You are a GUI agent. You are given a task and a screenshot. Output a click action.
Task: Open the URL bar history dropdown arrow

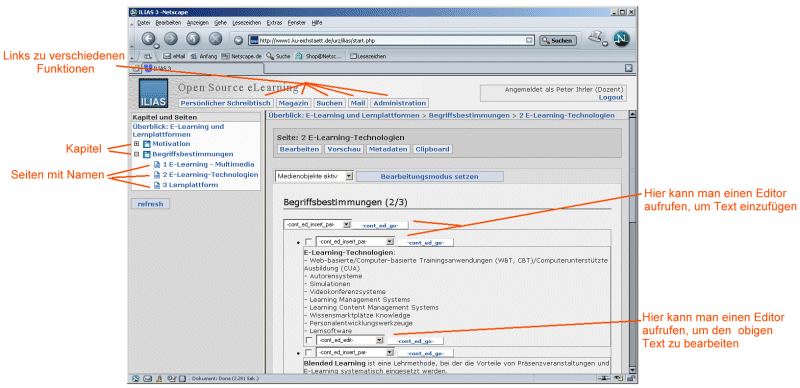coord(529,40)
